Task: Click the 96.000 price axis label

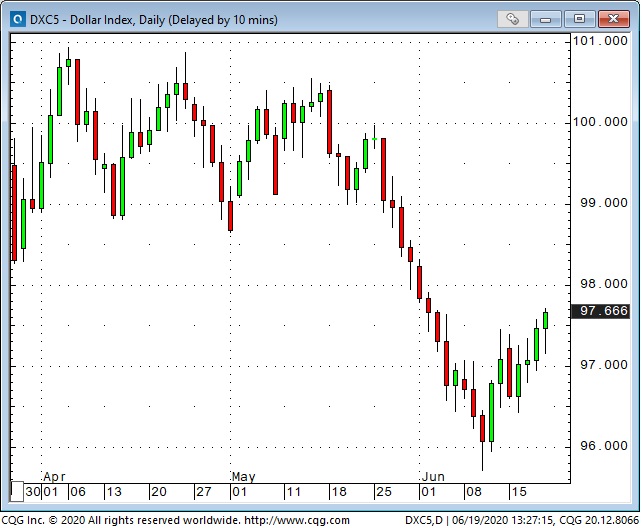Action: coord(604,446)
